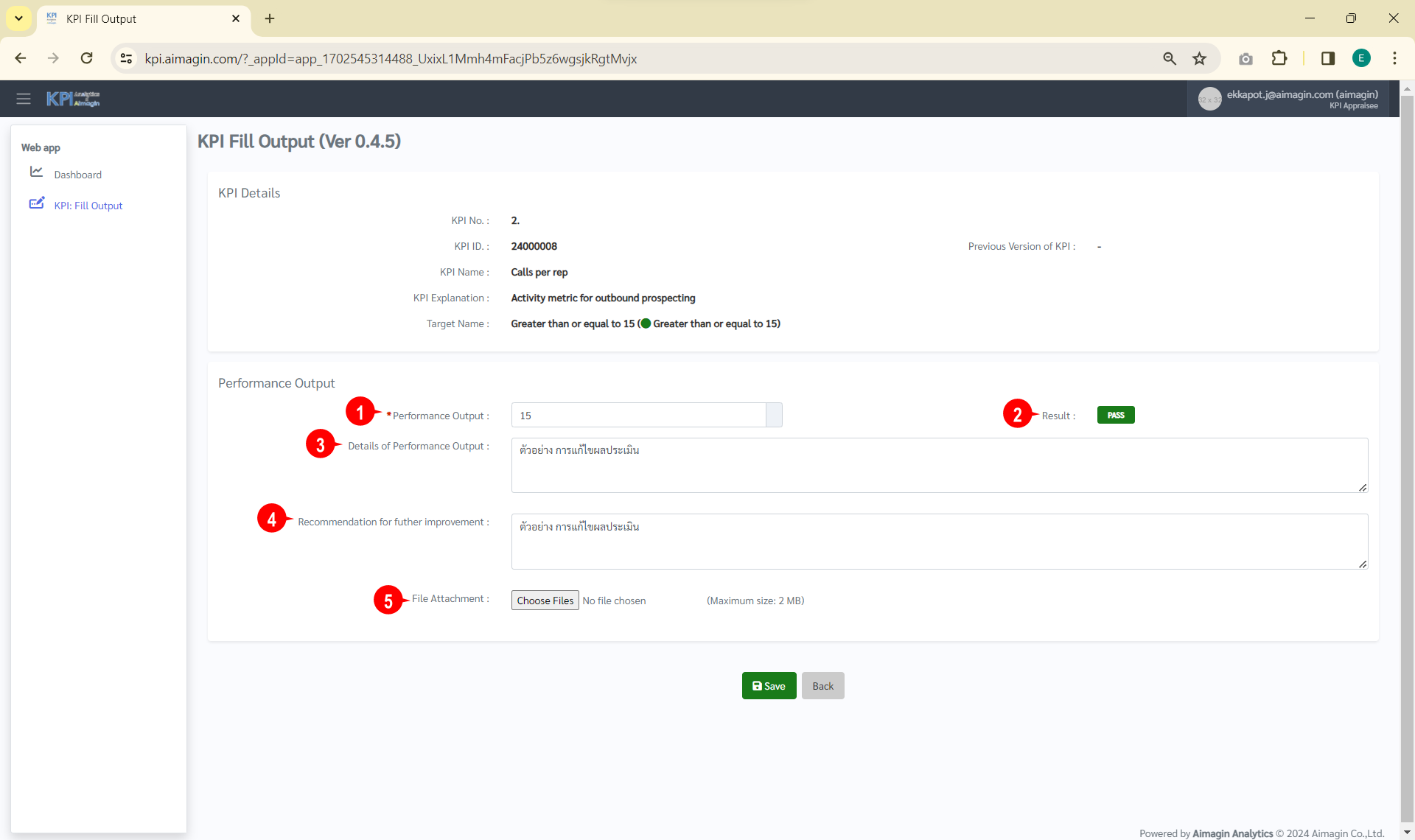Open the hamburger sidebar menu
This screenshot has width=1415, height=840.
click(24, 99)
